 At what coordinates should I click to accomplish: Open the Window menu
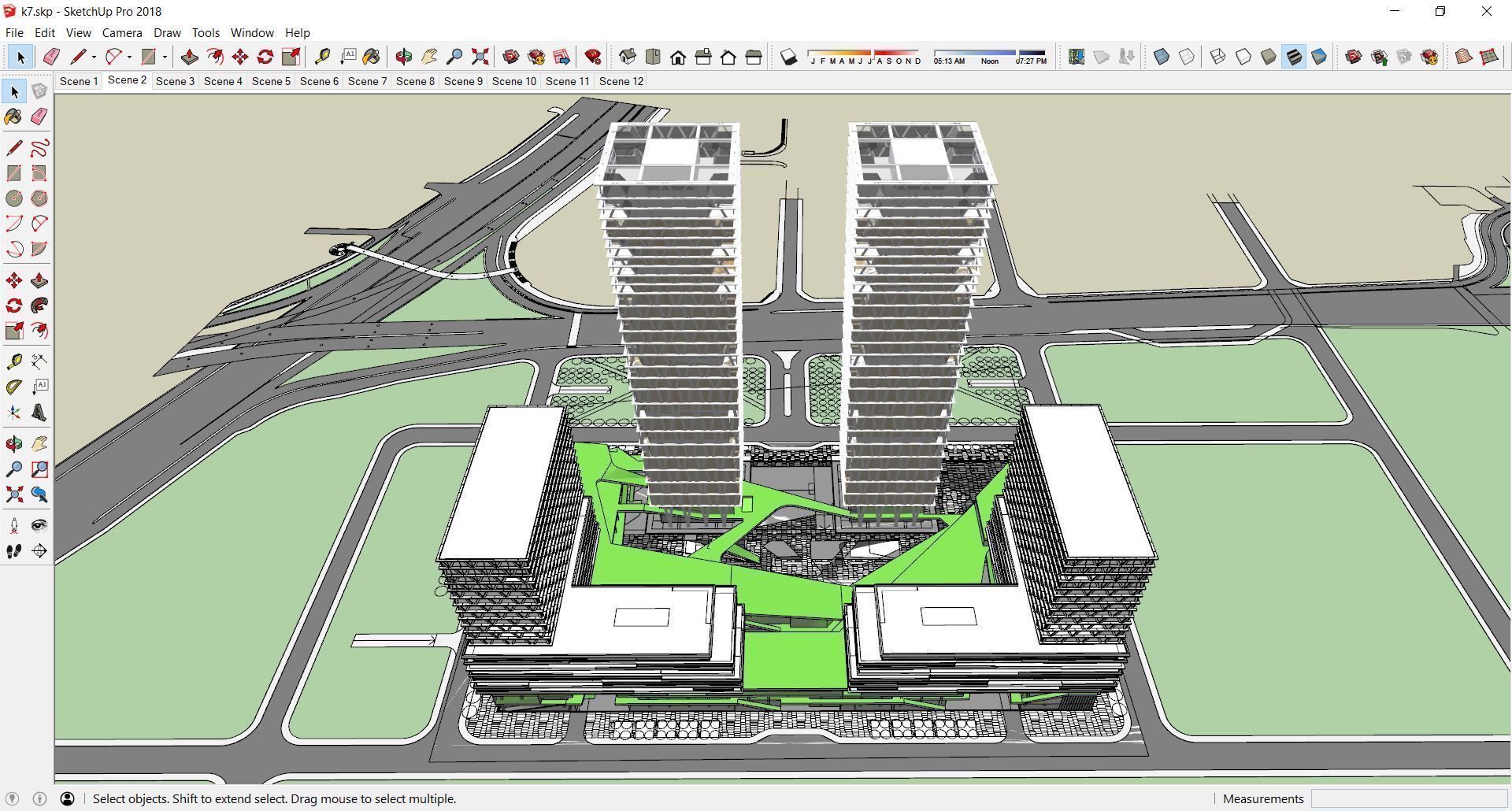point(252,32)
